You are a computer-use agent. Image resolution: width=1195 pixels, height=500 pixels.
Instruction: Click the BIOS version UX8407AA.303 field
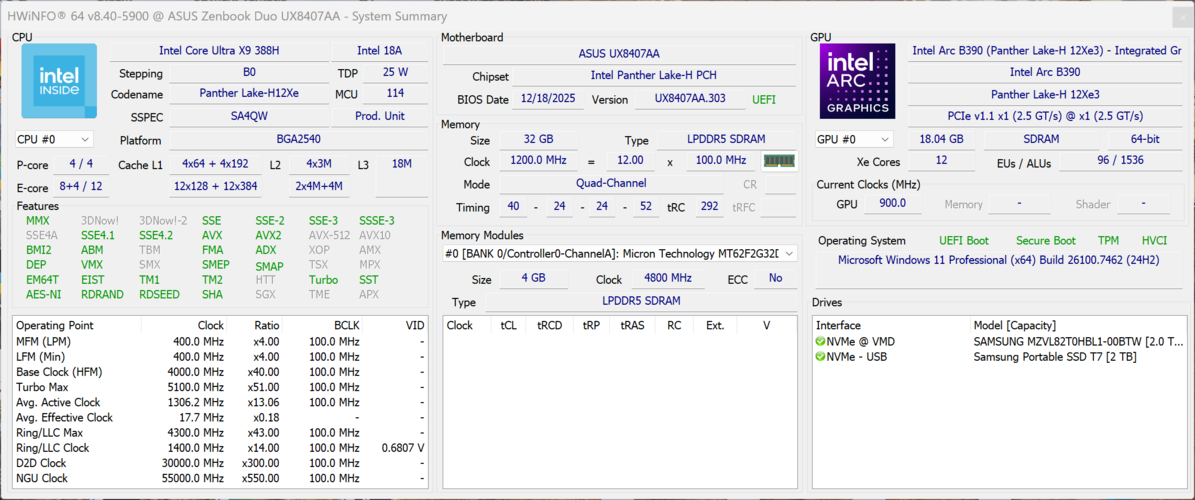[689, 100]
